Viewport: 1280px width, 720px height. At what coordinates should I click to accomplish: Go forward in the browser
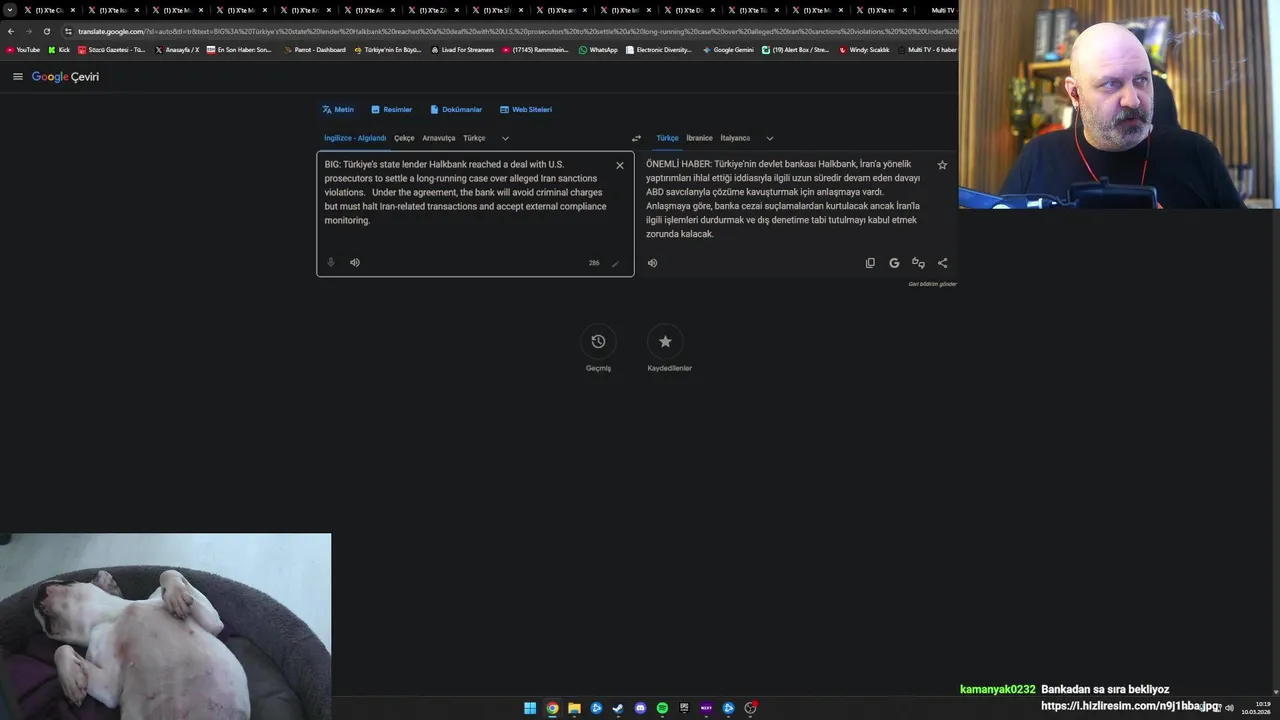29,31
